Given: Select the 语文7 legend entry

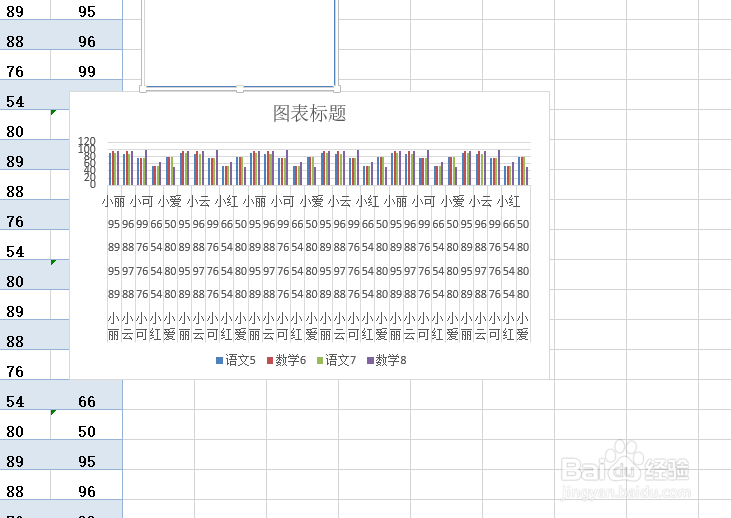Looking at the screenshot, I should click(x=336, y=360).
